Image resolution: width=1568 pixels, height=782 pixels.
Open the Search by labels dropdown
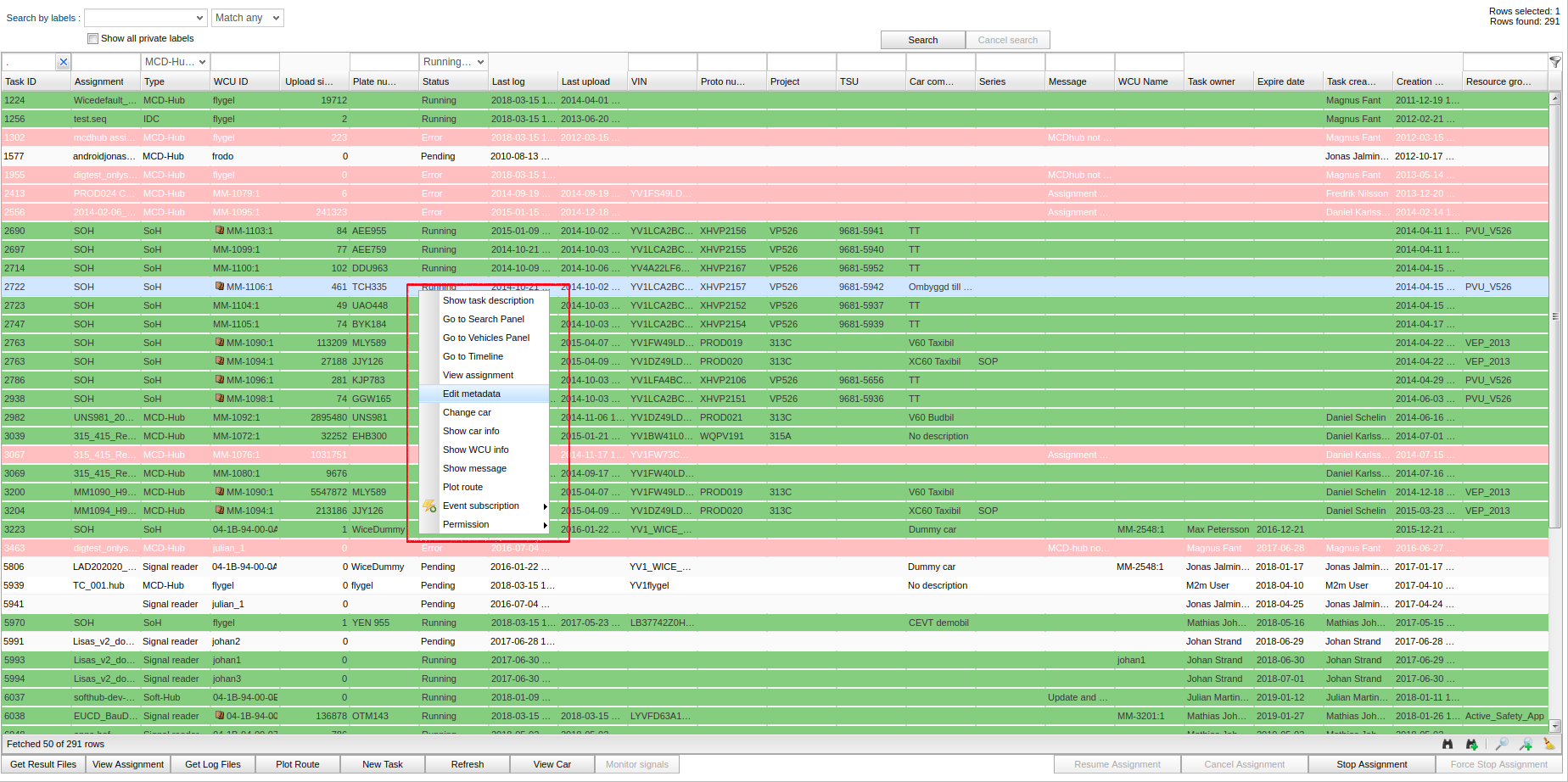click(145, 18)
